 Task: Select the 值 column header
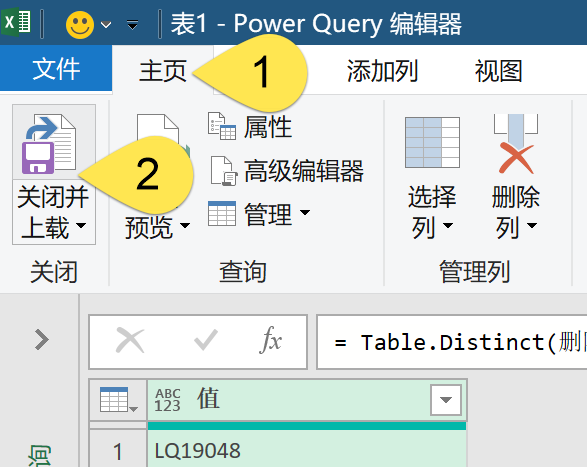point(307,400)
